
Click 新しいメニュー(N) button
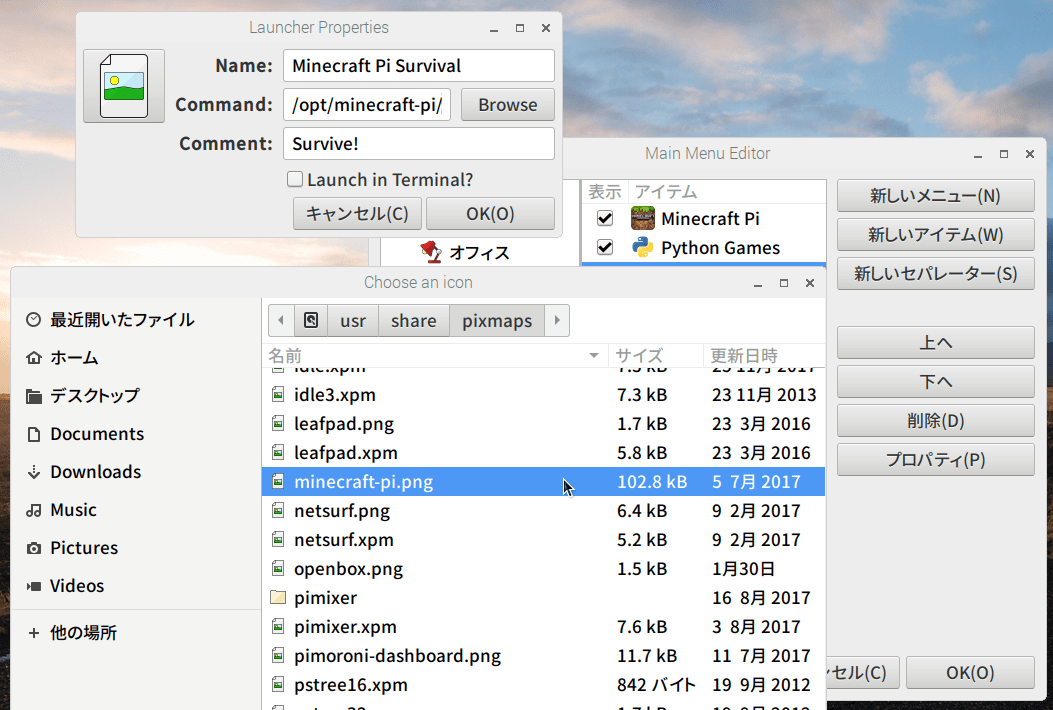(x=935, y=195)
